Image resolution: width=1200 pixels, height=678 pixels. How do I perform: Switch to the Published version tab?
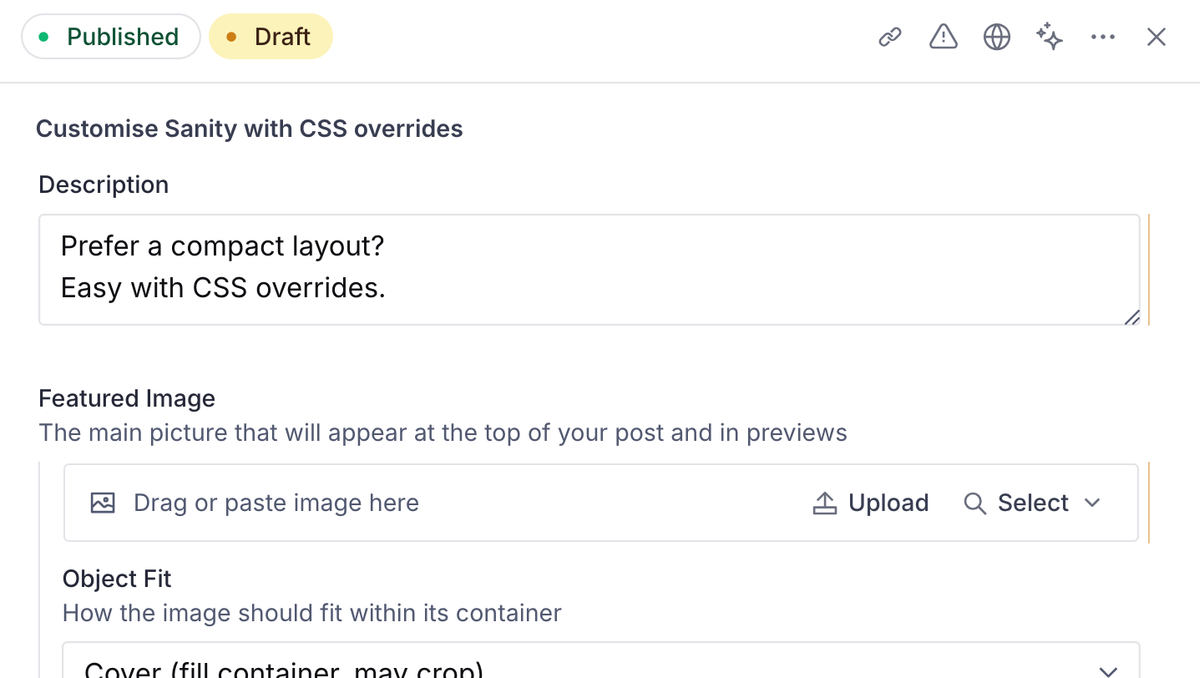coord(111,37)
